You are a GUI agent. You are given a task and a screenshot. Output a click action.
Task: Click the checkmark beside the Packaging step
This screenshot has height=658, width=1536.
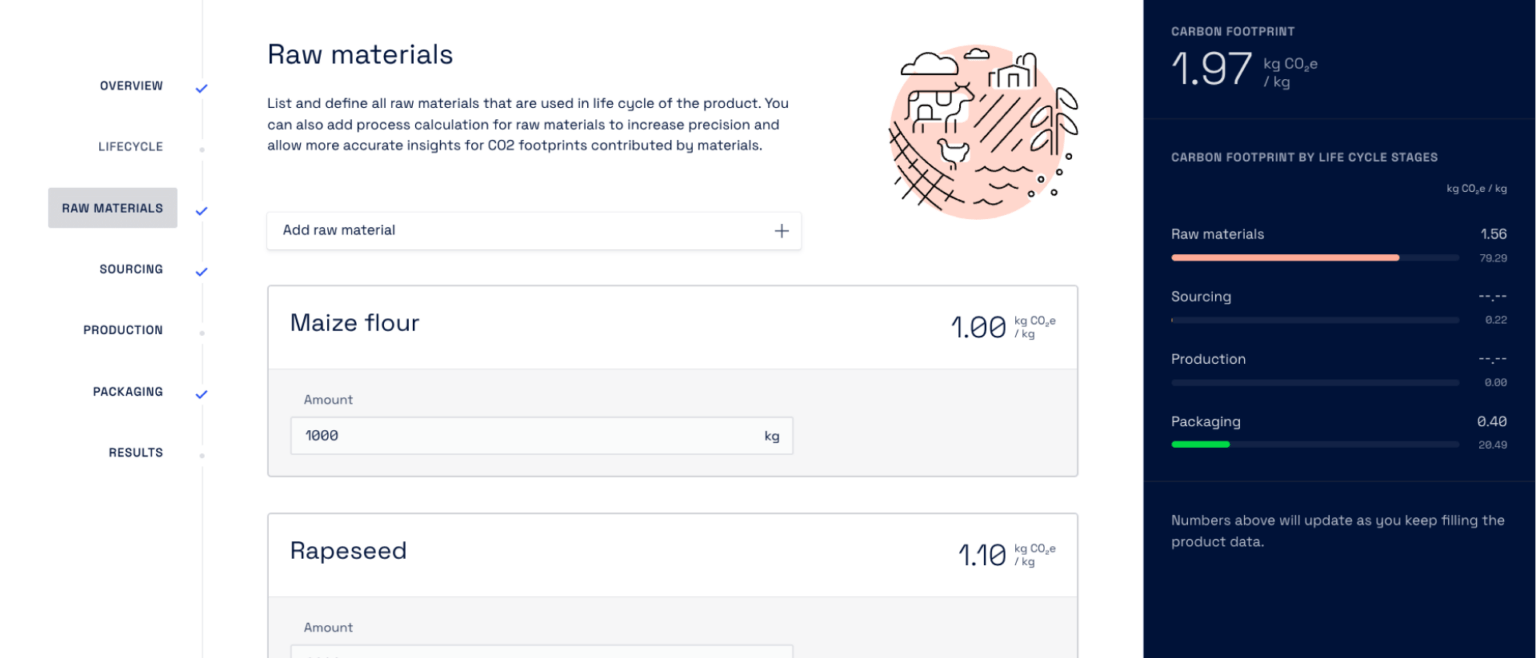(x=201, y=394)
